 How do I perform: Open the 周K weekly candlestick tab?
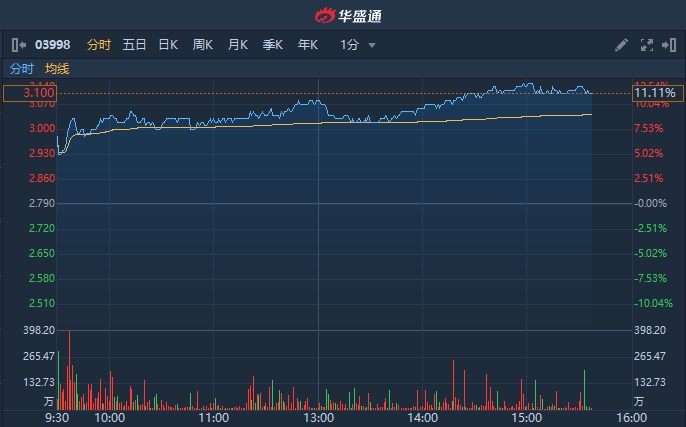click(x=203, y=45)
